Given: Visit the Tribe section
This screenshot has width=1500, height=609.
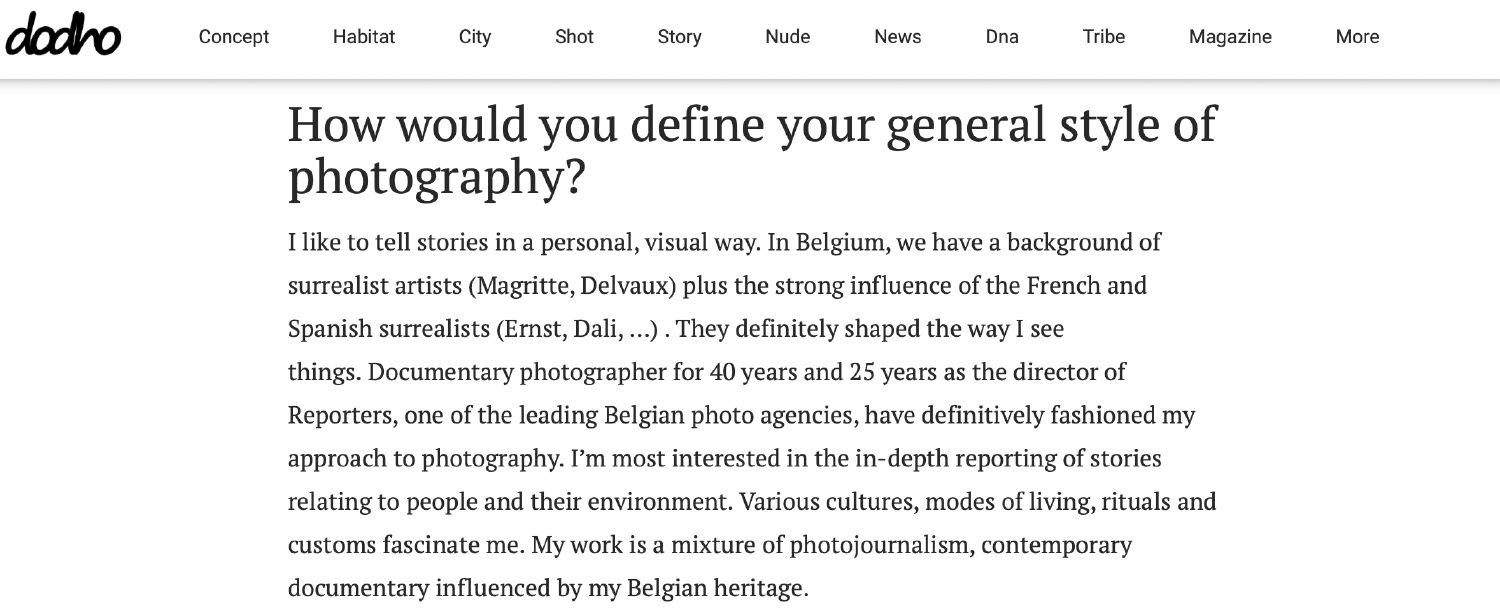Looking at the screenshot, I should (1103, 37).
